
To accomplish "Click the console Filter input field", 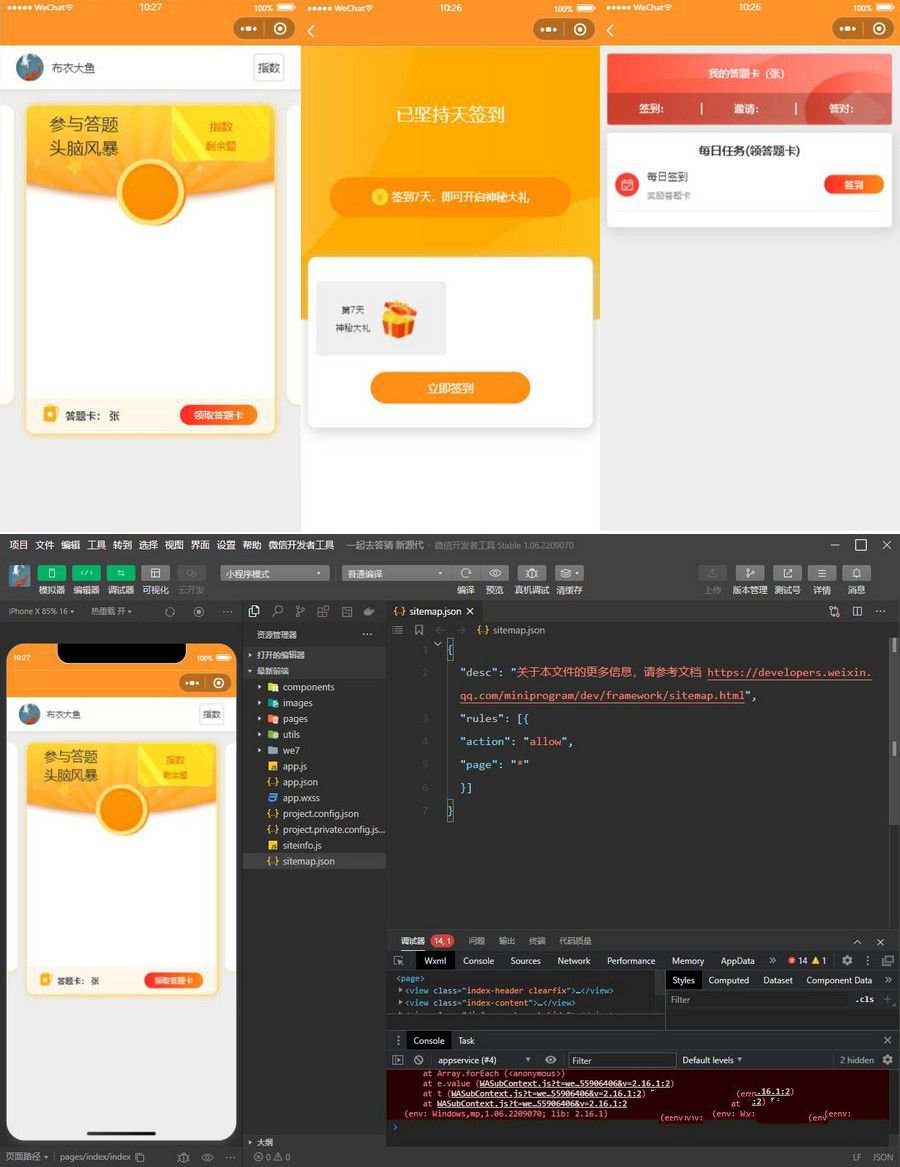I will point(621,1060).
